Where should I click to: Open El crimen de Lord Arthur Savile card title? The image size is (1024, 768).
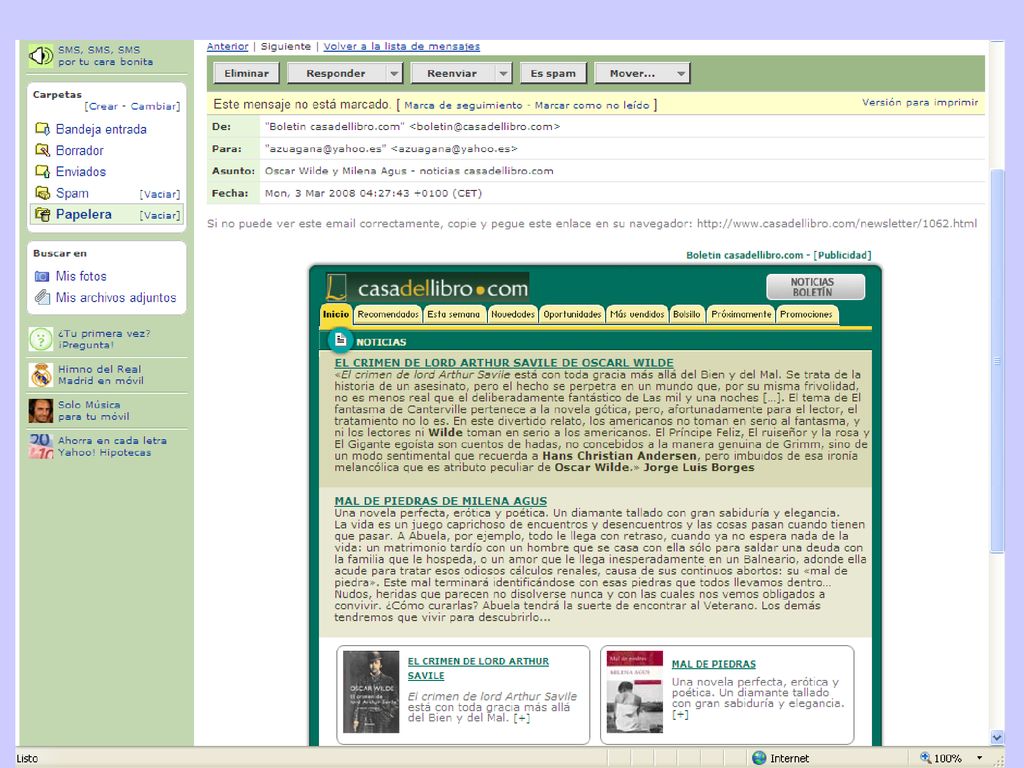(478, 668)
